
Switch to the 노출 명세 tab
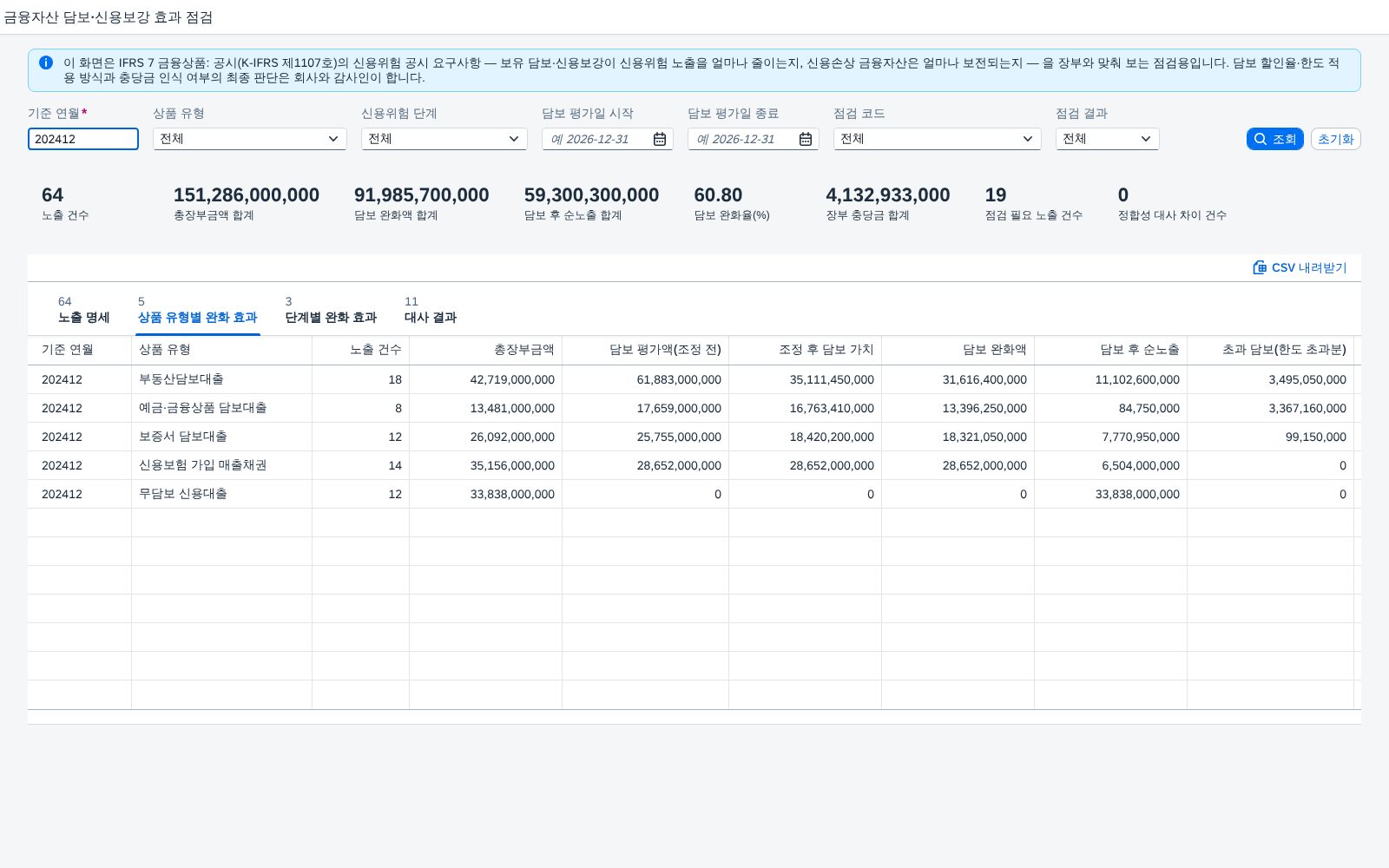(x=84, y=310)
